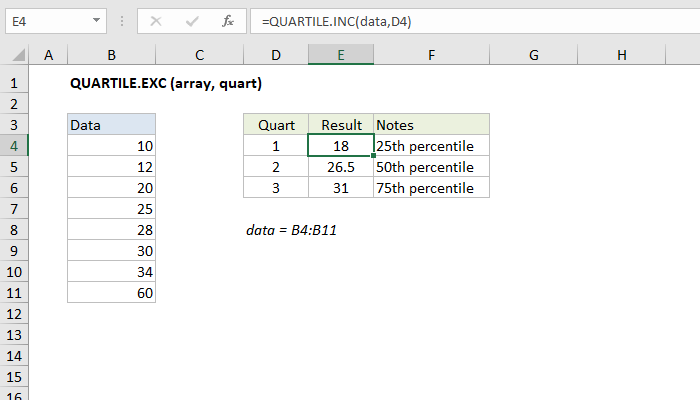Screen dimensions: 700x400
Task: Select row 6 header
Action: [14, 188]
